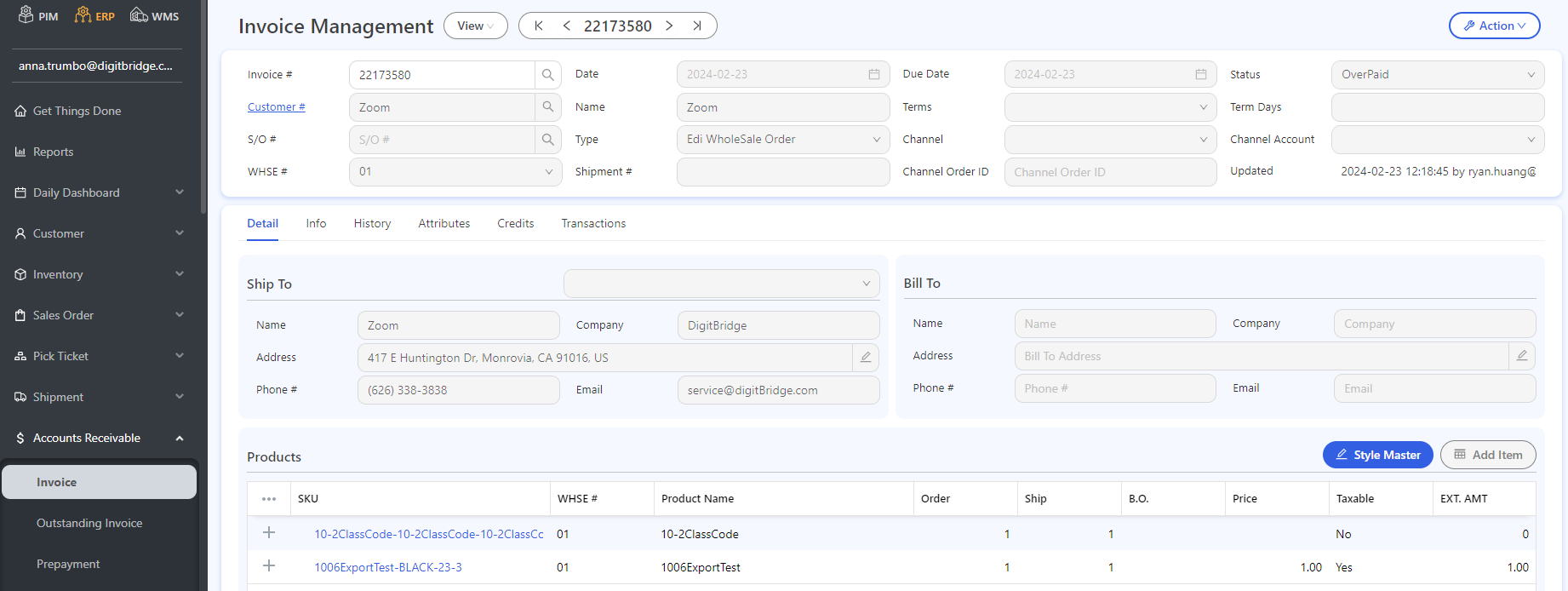Switch to the Credits tab
The image size is (1568, 591).
pyautogui.click(x=516, y=223)
